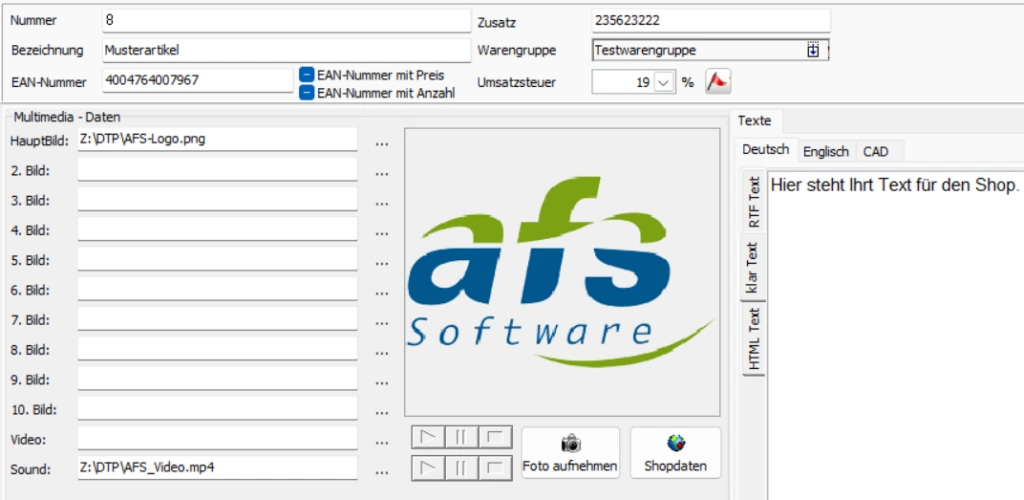Image resolution: width=1024 pixels, height=500 pixels.
Task: Switch to the Texte tab
Action: pos(754,121)
